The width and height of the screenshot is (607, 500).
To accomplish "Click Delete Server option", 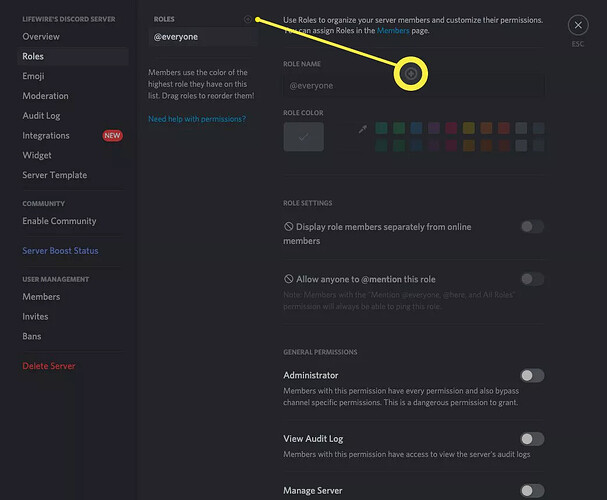I will pos(49,366).
